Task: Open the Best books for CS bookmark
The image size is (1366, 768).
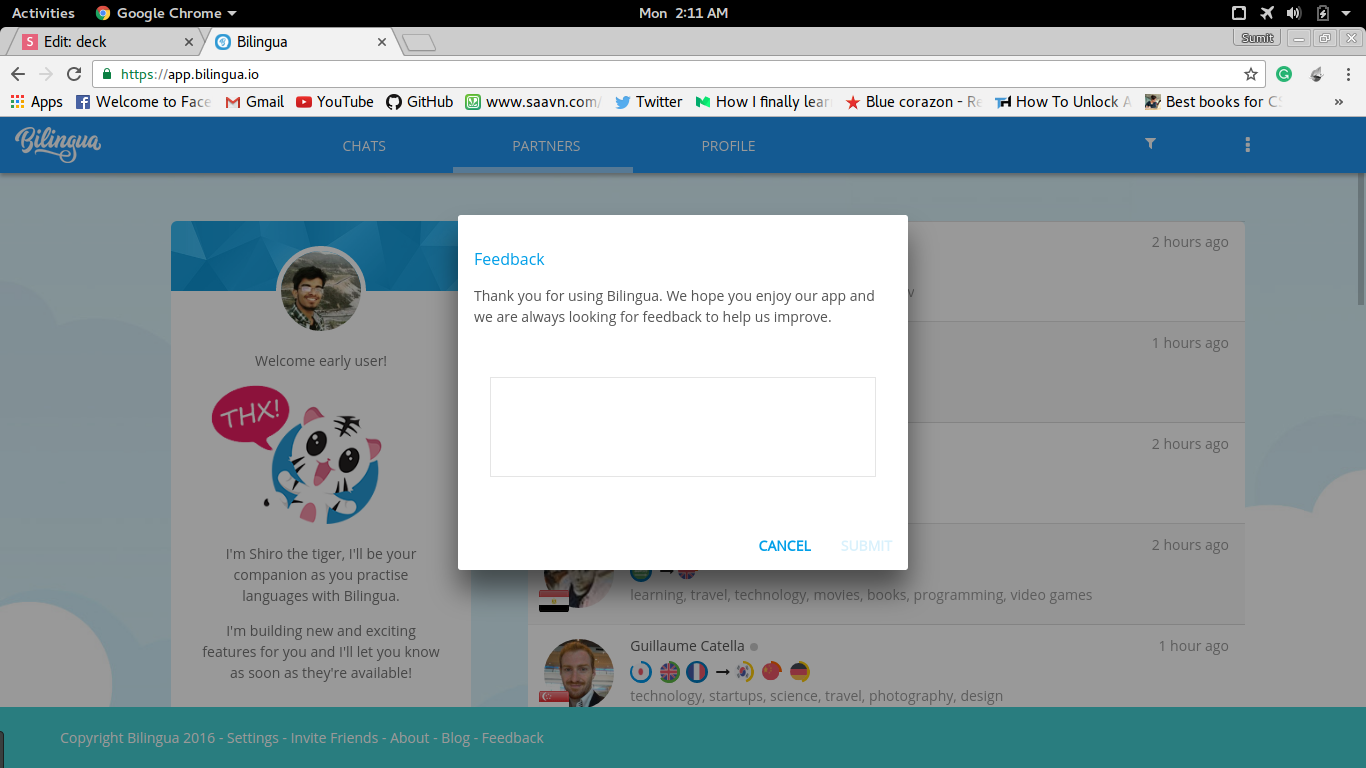Action: click(x=1214, y=102)
